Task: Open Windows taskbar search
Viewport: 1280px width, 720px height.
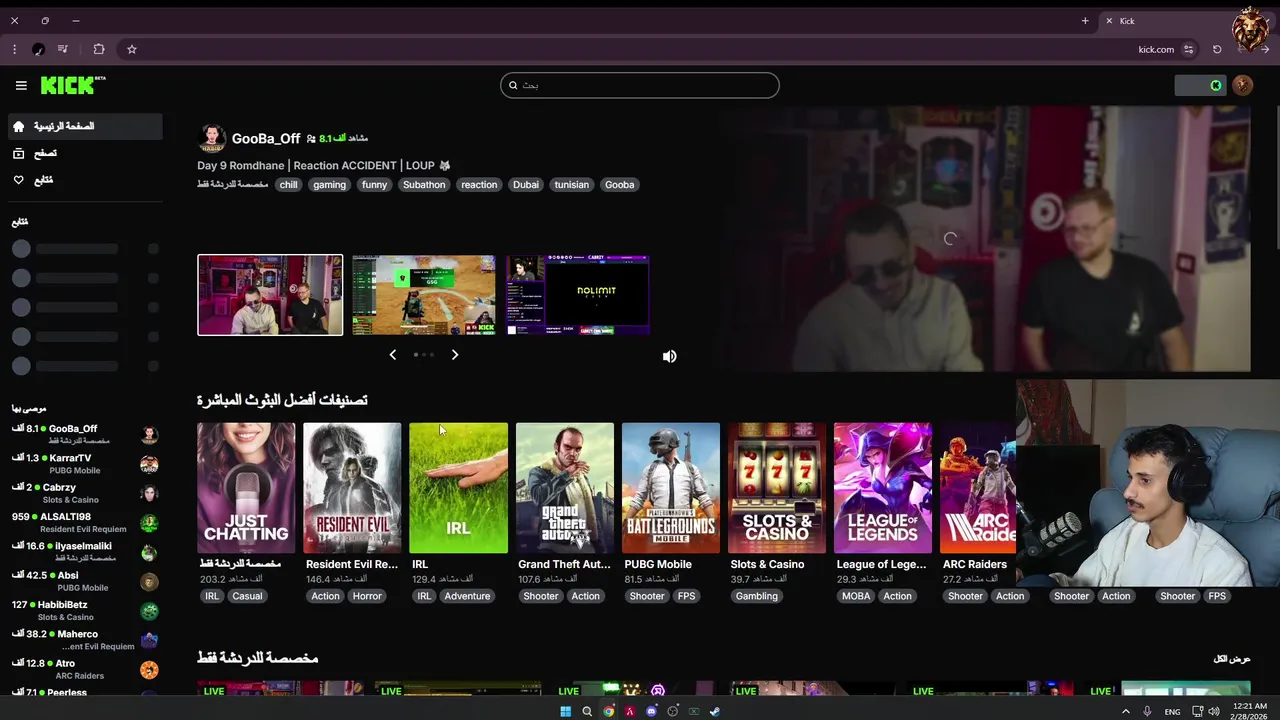Action: [x=587, y=711]
